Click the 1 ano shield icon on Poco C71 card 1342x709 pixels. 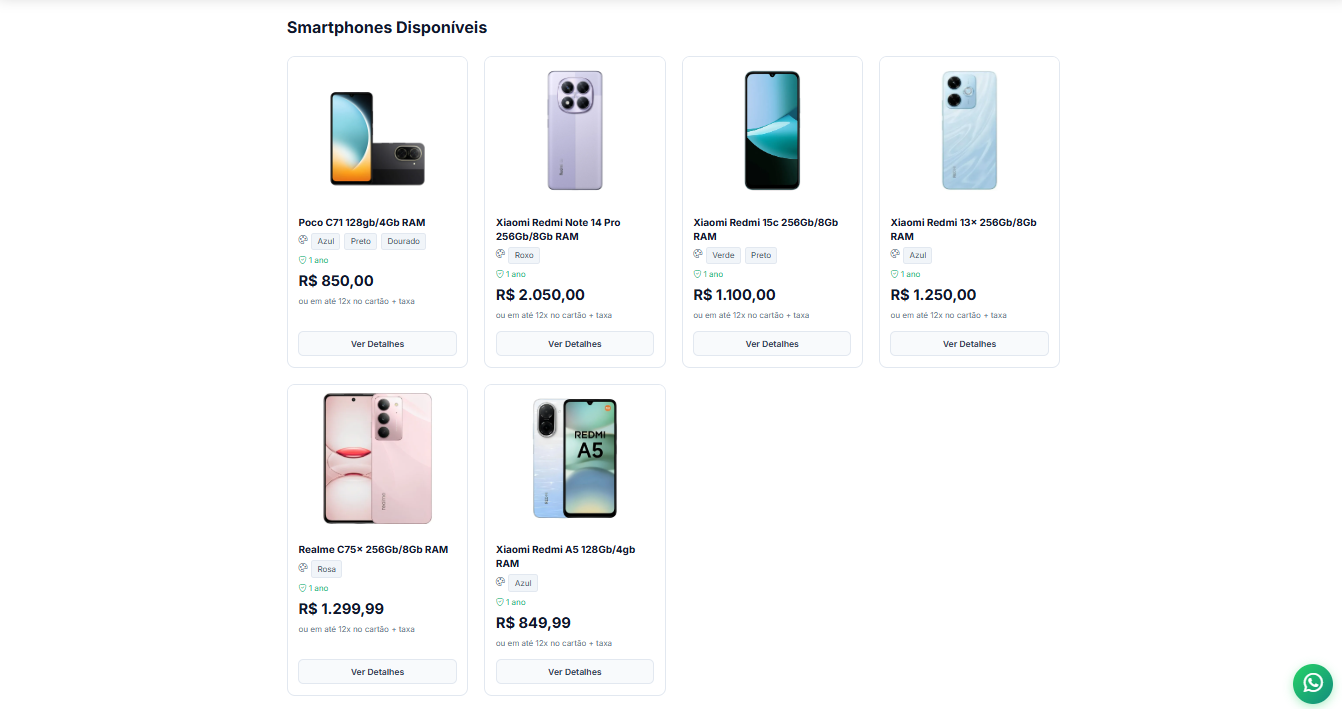[x=301, y=259]
